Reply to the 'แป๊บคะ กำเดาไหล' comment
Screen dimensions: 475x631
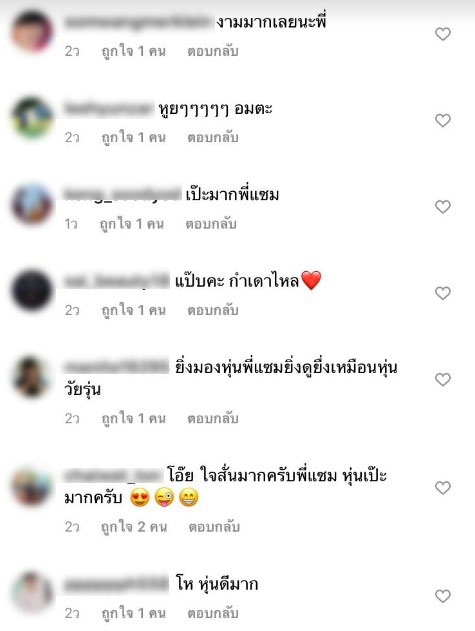click(x=213, y=310)
